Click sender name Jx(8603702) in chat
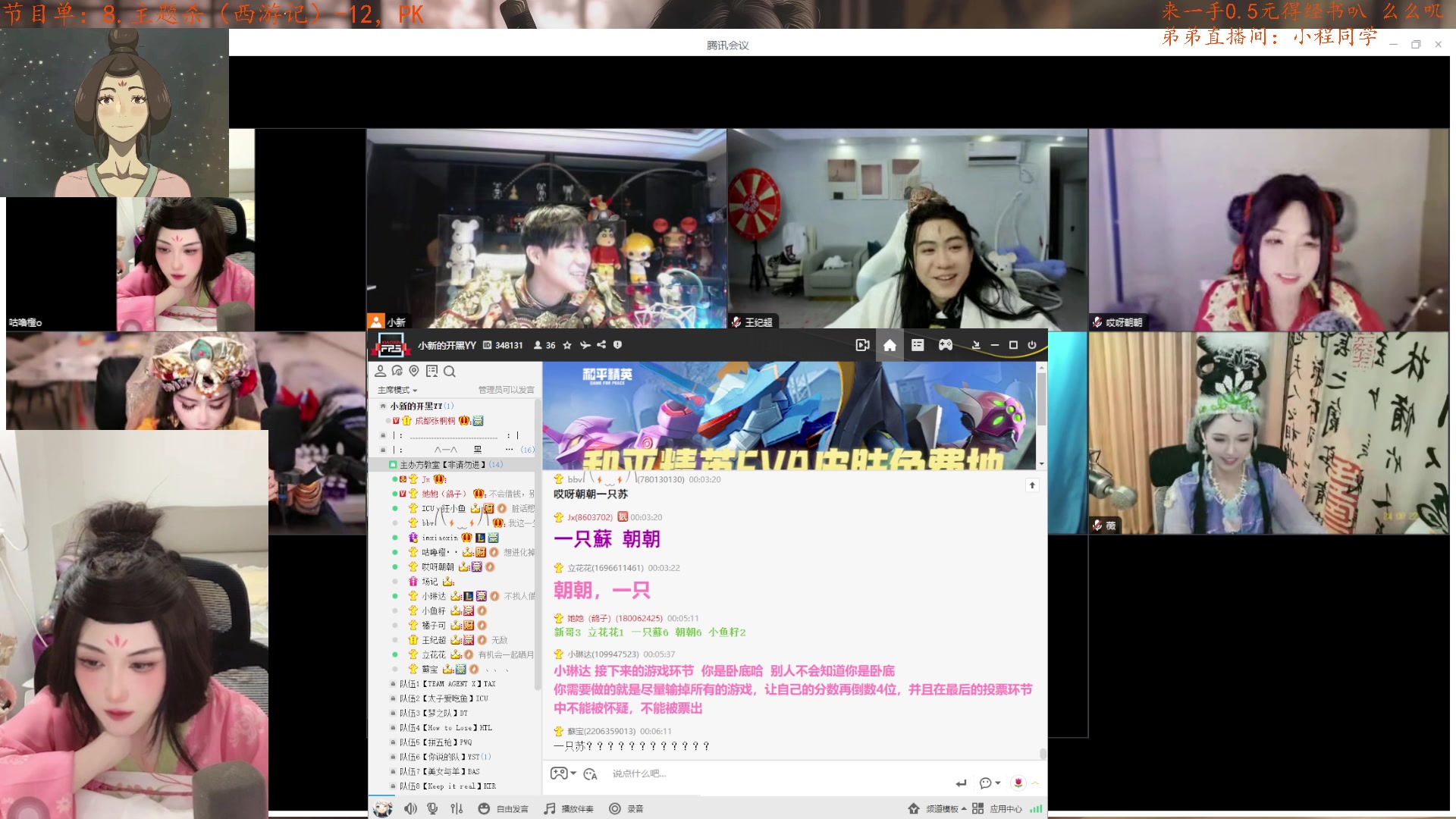 (x=590, y=517)
